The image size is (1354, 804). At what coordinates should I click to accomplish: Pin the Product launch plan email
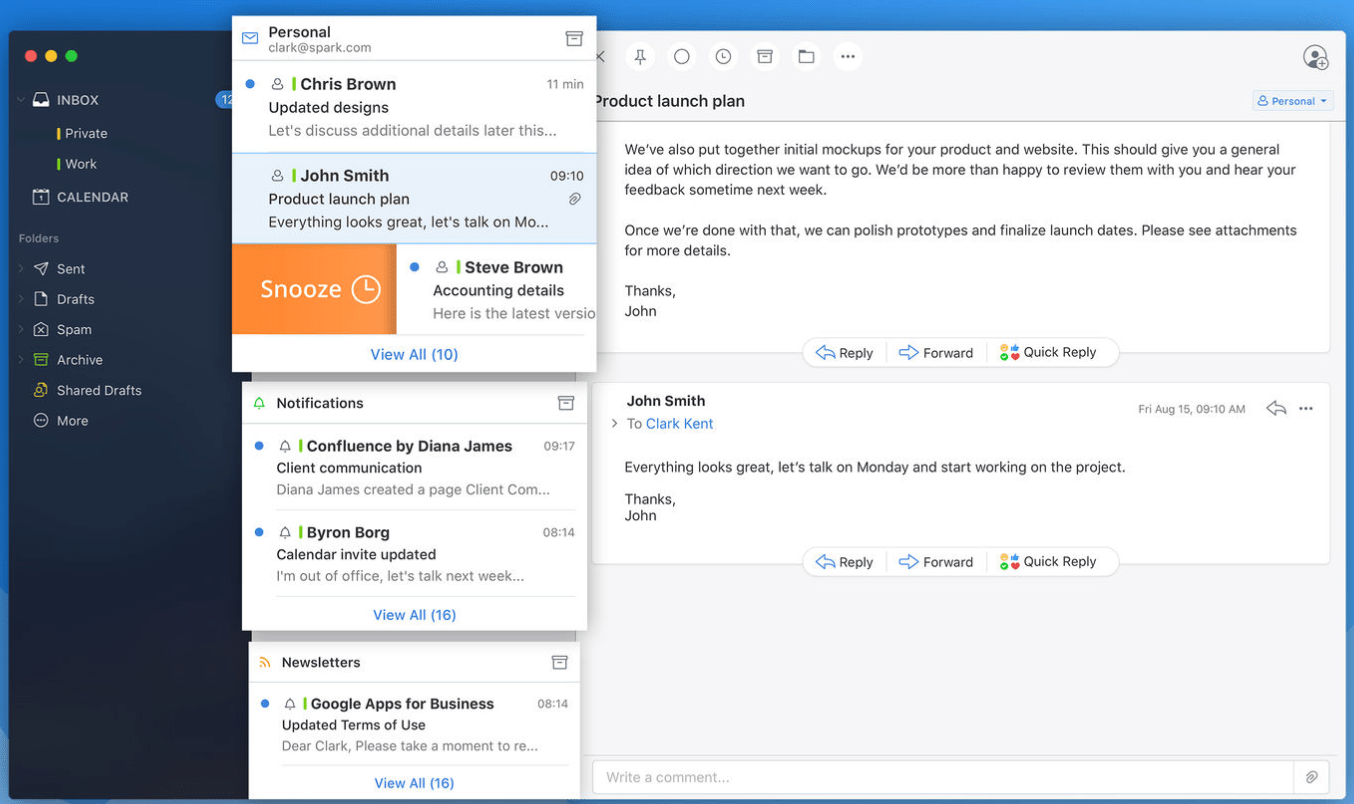click(640, 57)
